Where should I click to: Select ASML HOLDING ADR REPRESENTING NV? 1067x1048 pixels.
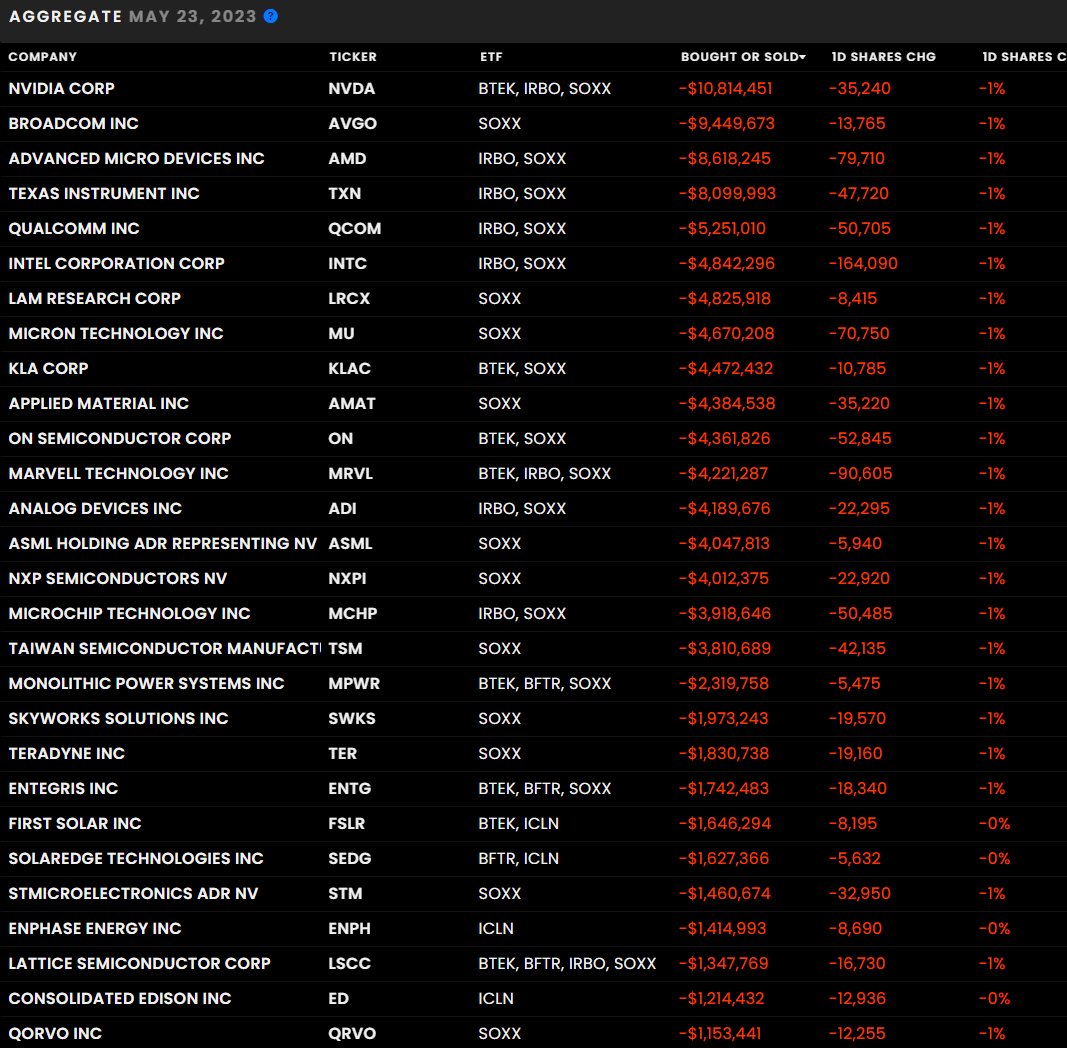tap(163, 544)
